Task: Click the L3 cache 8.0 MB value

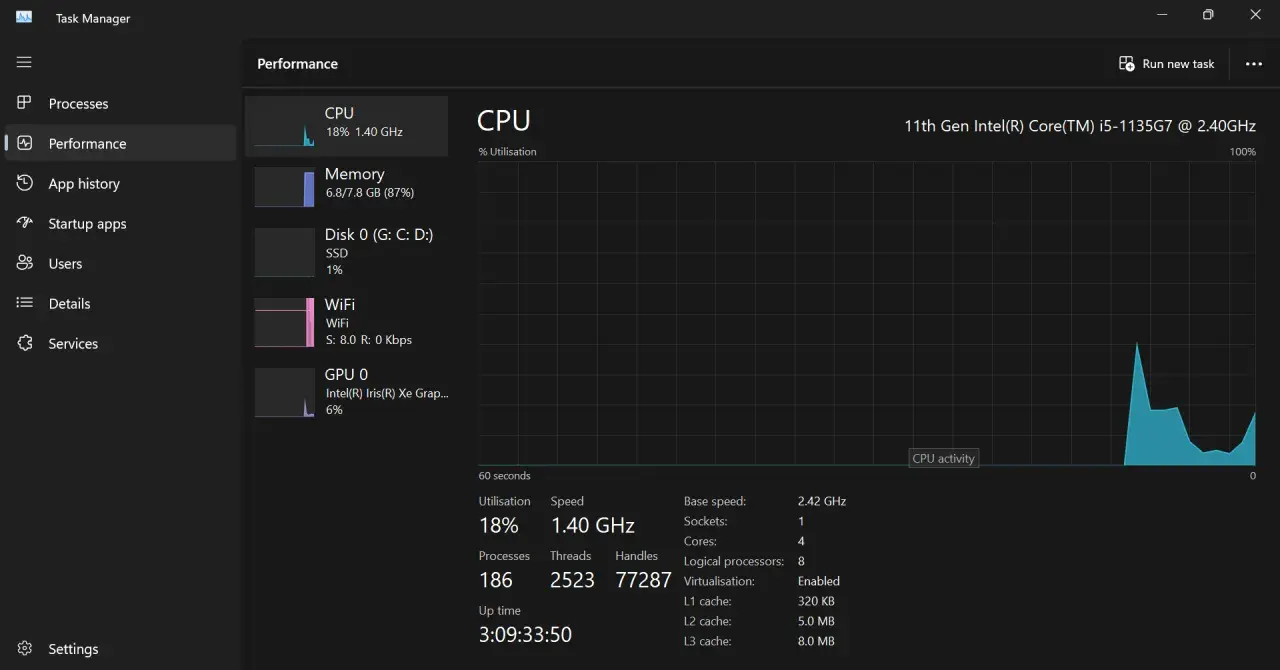Action: pos(816,641)
